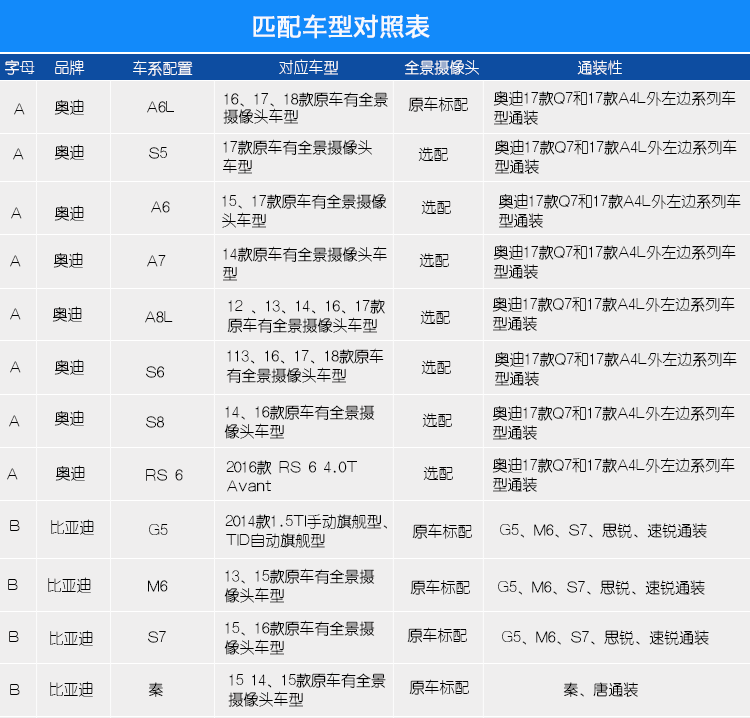Click the 品牌 column header
Screen dimensions: 750x718
click(69, 67)
